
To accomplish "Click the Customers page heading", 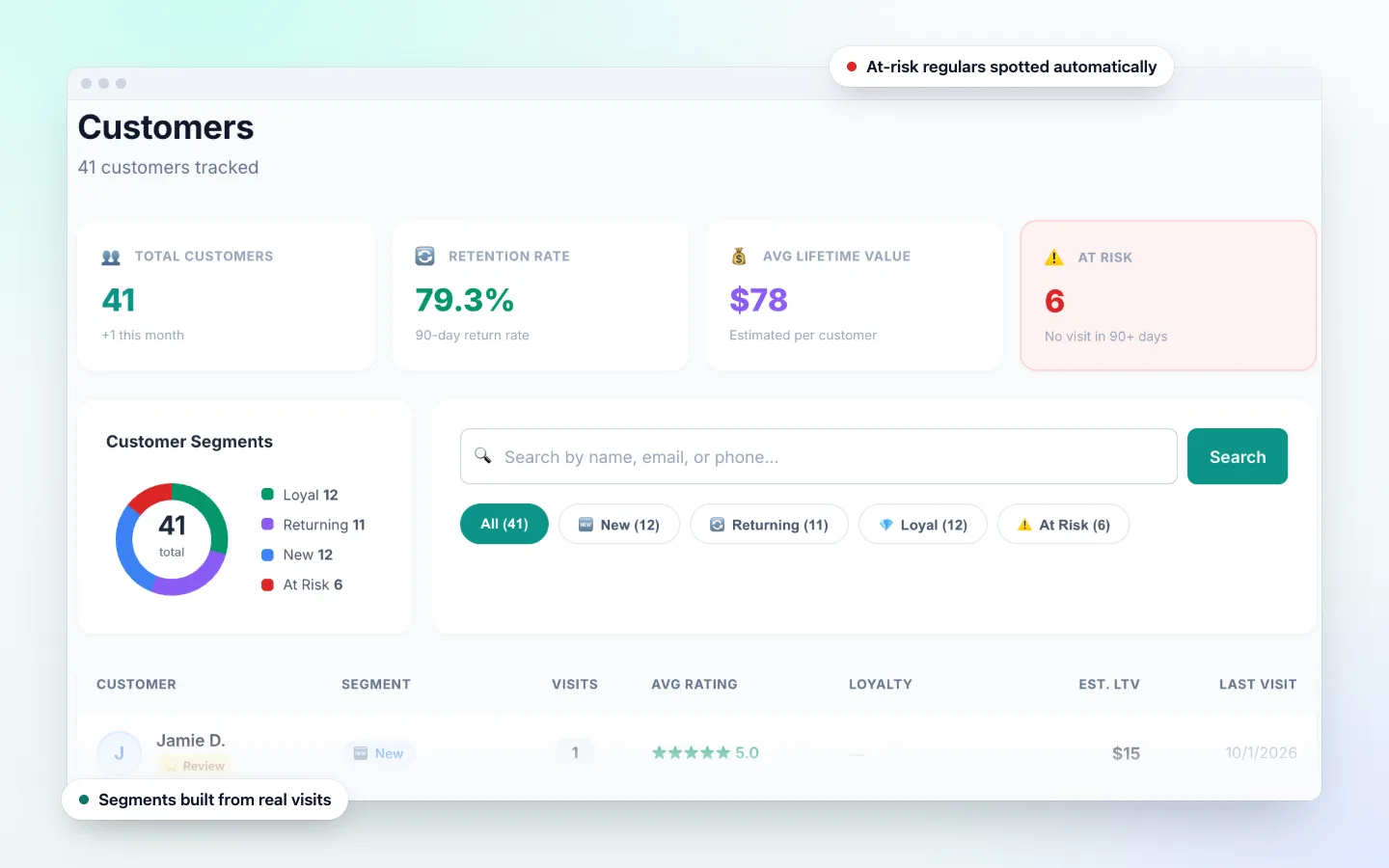I will point(166,127).
